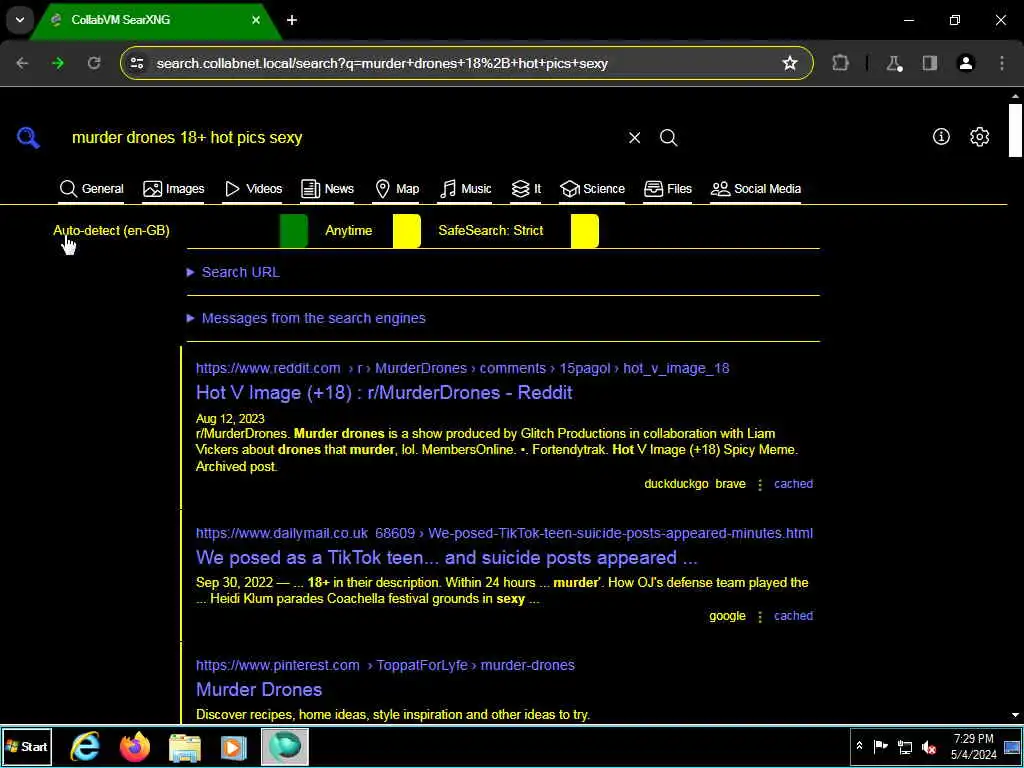The height and width of the screenshot is (768, 1024).
Task: Switch to the Science category tab
Action: 592,189
